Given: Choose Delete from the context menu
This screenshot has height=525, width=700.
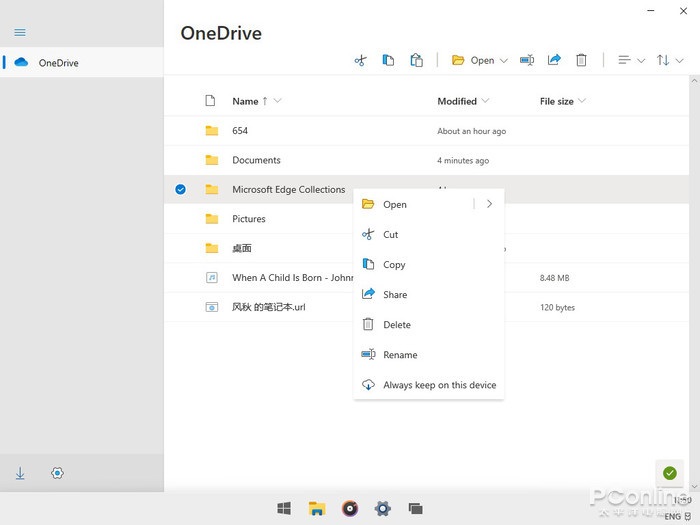Looking at the screenshot, I should coord(397,325).
